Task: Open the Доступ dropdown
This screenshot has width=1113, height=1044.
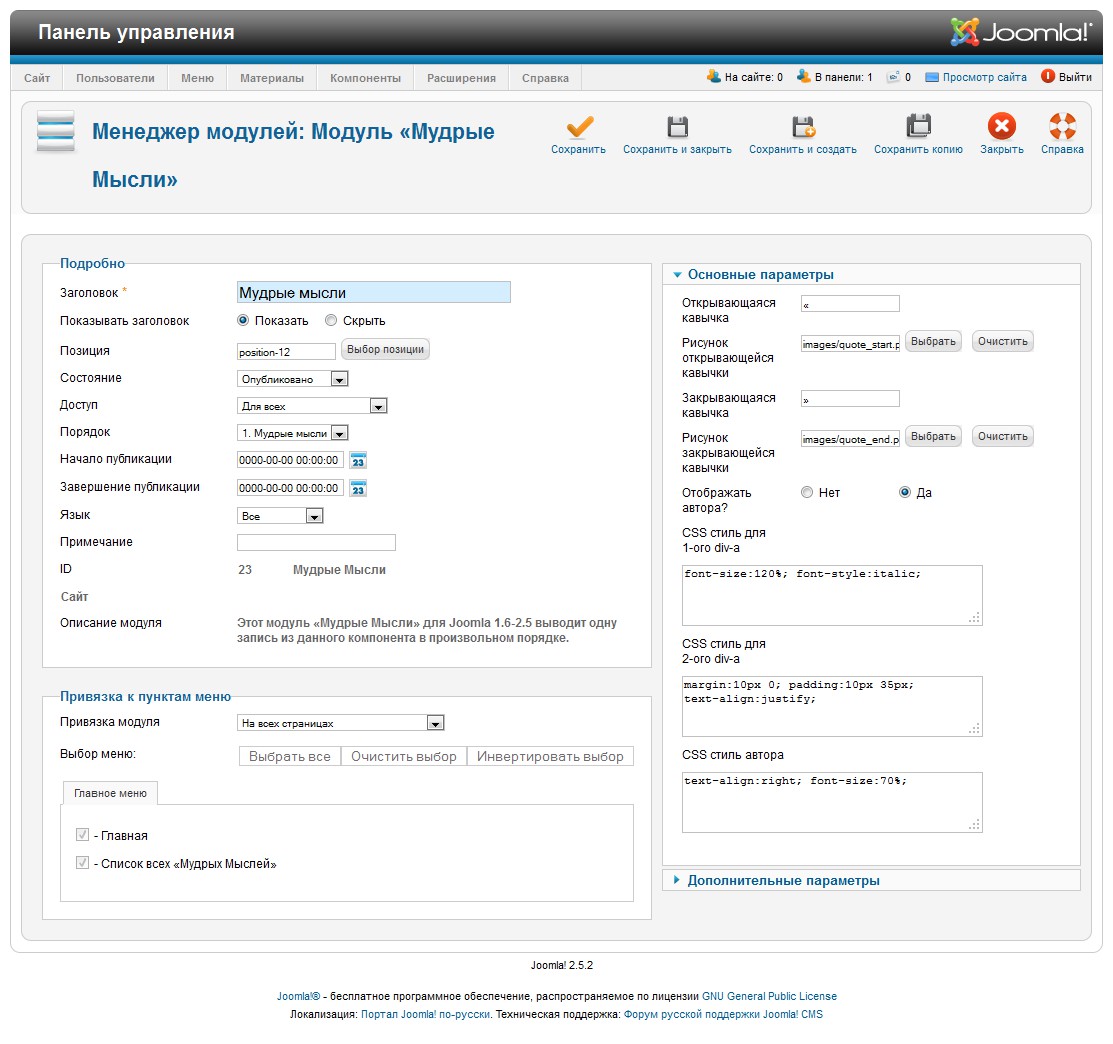Action: coord(312,406)
